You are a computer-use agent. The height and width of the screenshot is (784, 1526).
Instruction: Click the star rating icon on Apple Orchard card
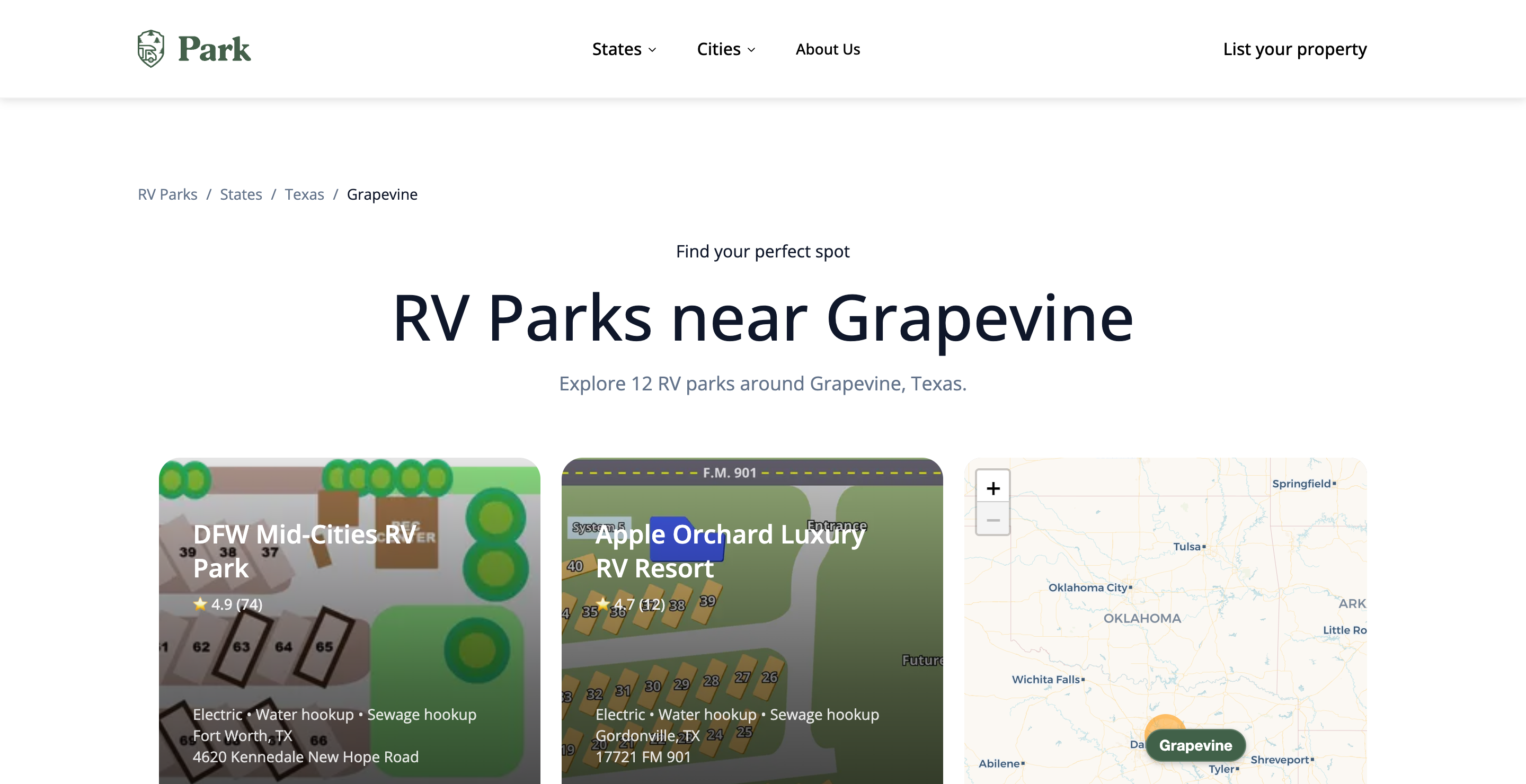click(602, 604)
